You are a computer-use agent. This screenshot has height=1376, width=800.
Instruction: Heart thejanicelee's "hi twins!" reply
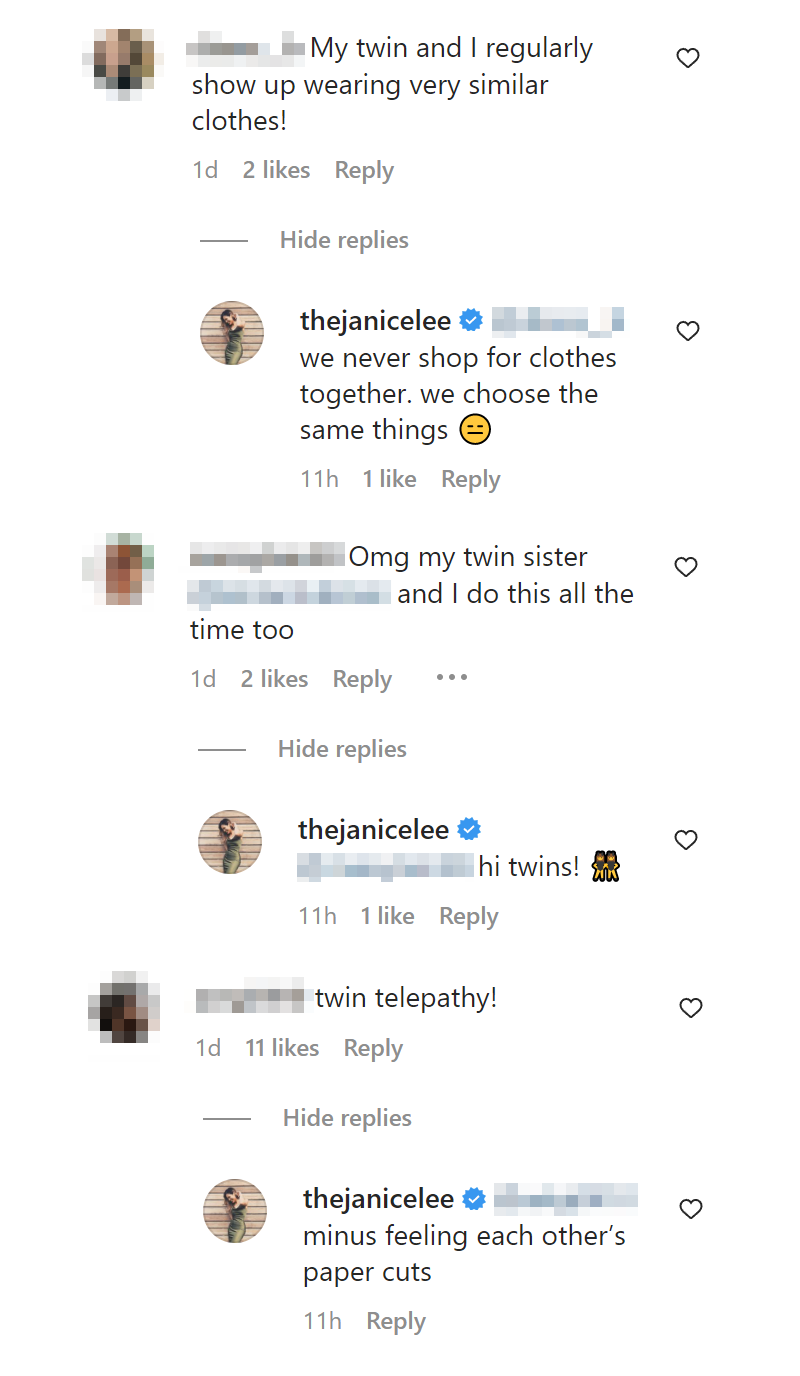(686, 841)
